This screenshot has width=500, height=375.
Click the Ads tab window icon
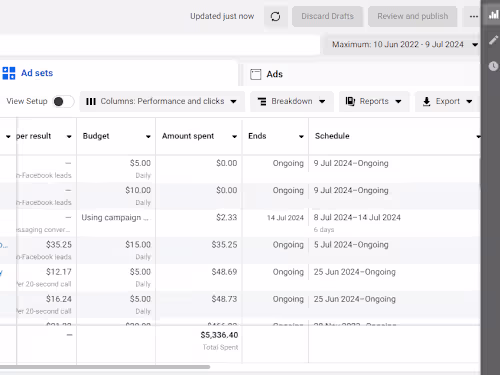(256, 74)
